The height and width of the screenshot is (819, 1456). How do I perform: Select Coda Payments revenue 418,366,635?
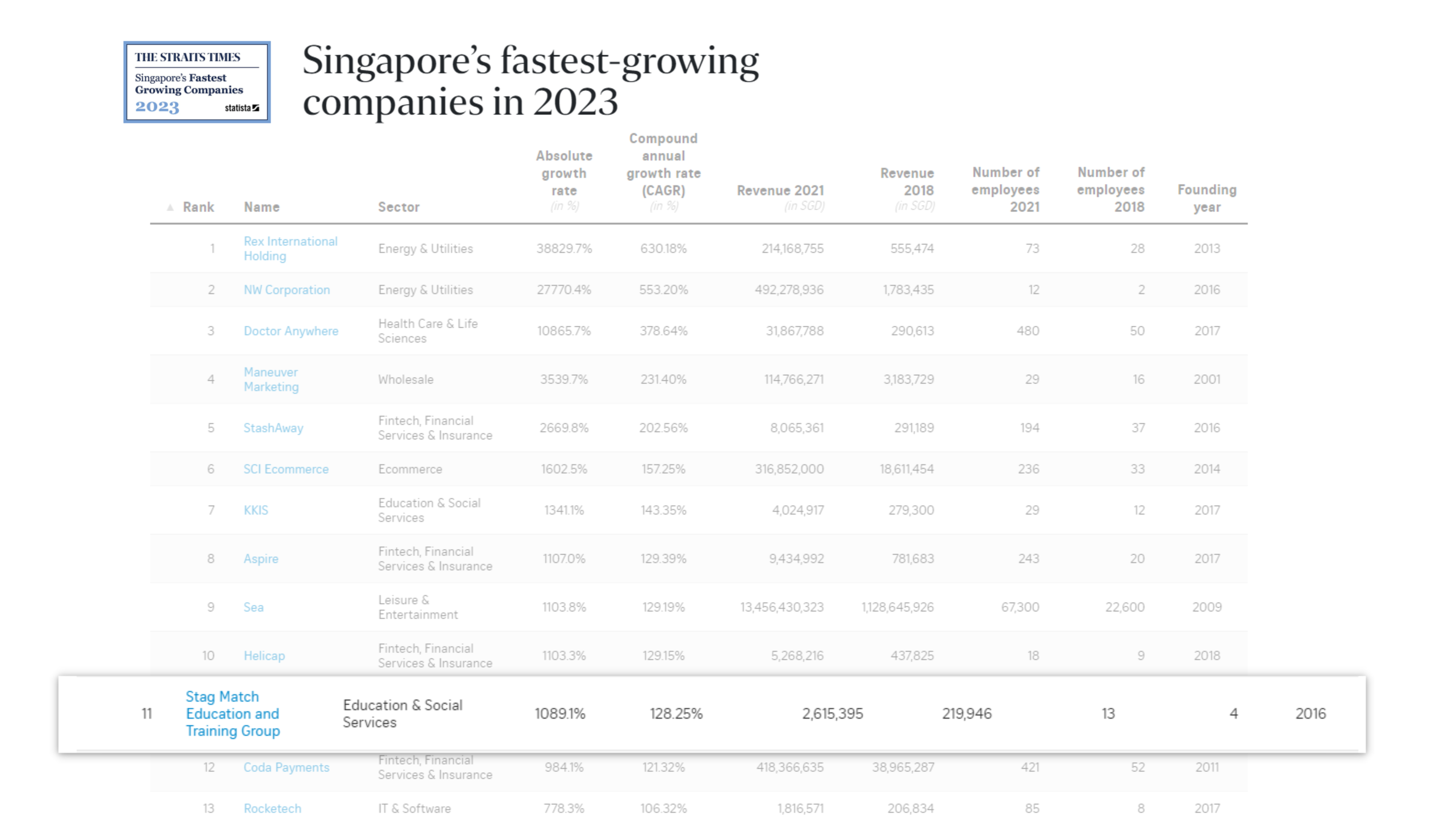(x=790, y=767)
